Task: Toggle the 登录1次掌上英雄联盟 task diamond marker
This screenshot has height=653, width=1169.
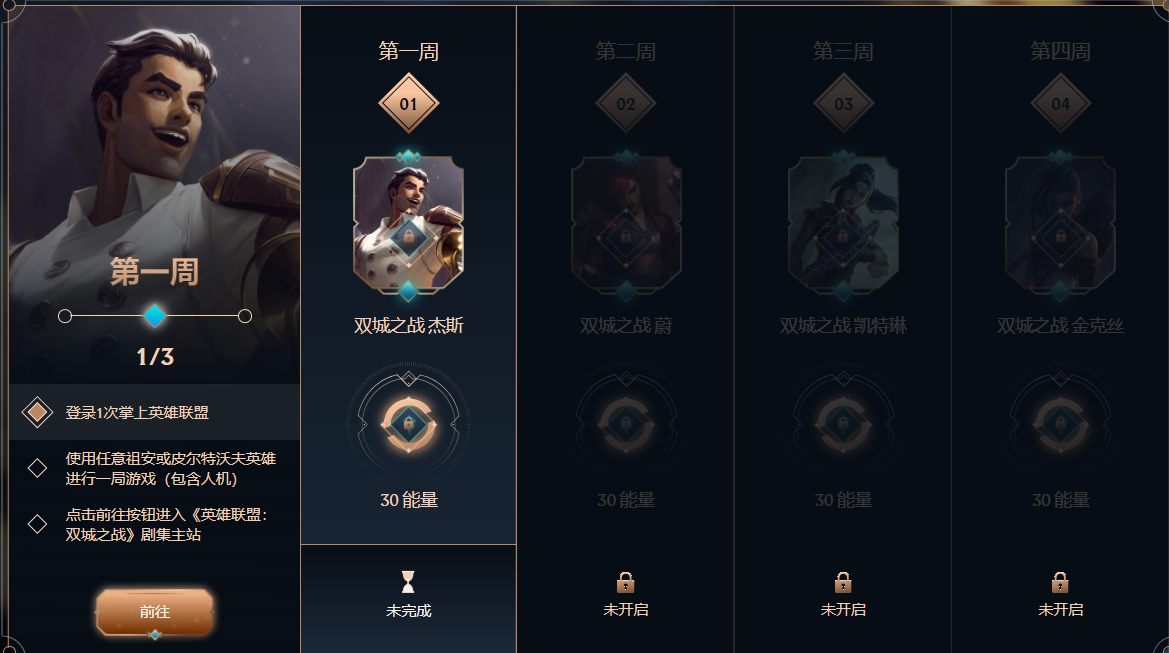Action: (x=37, y=412)
